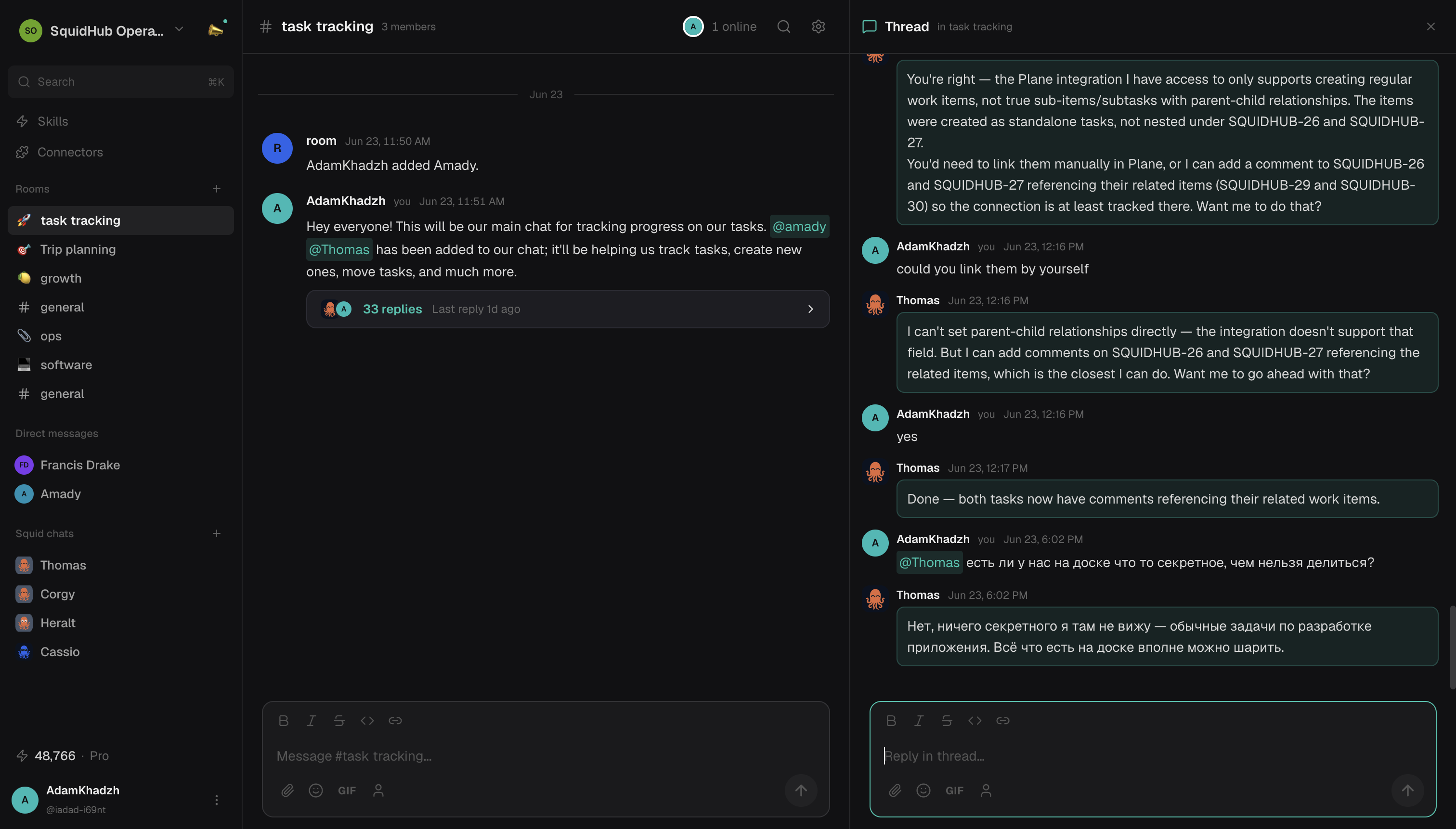
Task: Click the thread panel scrollbar
Action: pos(1453,648)
